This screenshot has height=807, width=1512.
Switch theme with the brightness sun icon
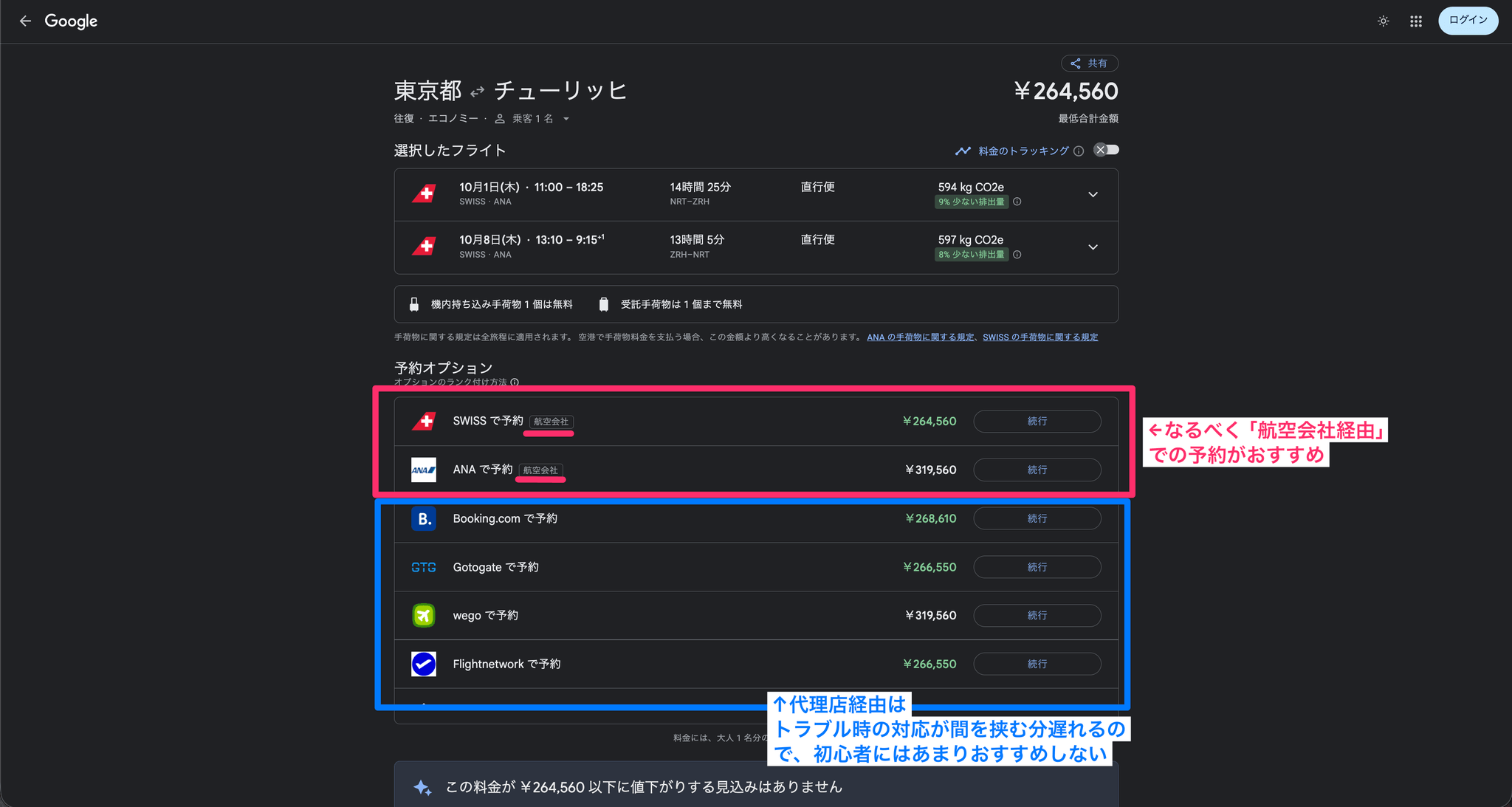coord(1383,21)
